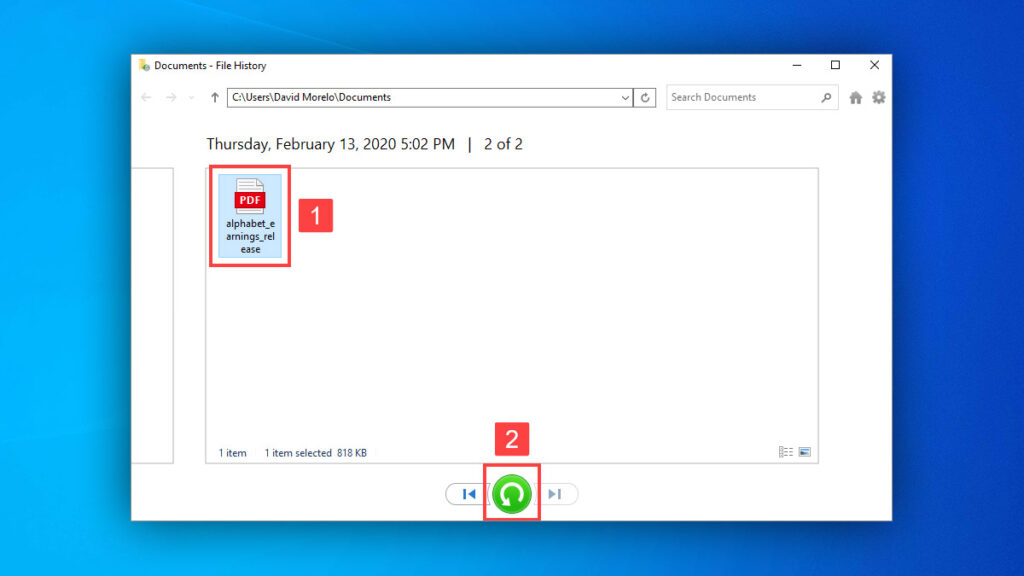Click the Back navigation arrow
1024x576 pixels.
tap(147, 98)
